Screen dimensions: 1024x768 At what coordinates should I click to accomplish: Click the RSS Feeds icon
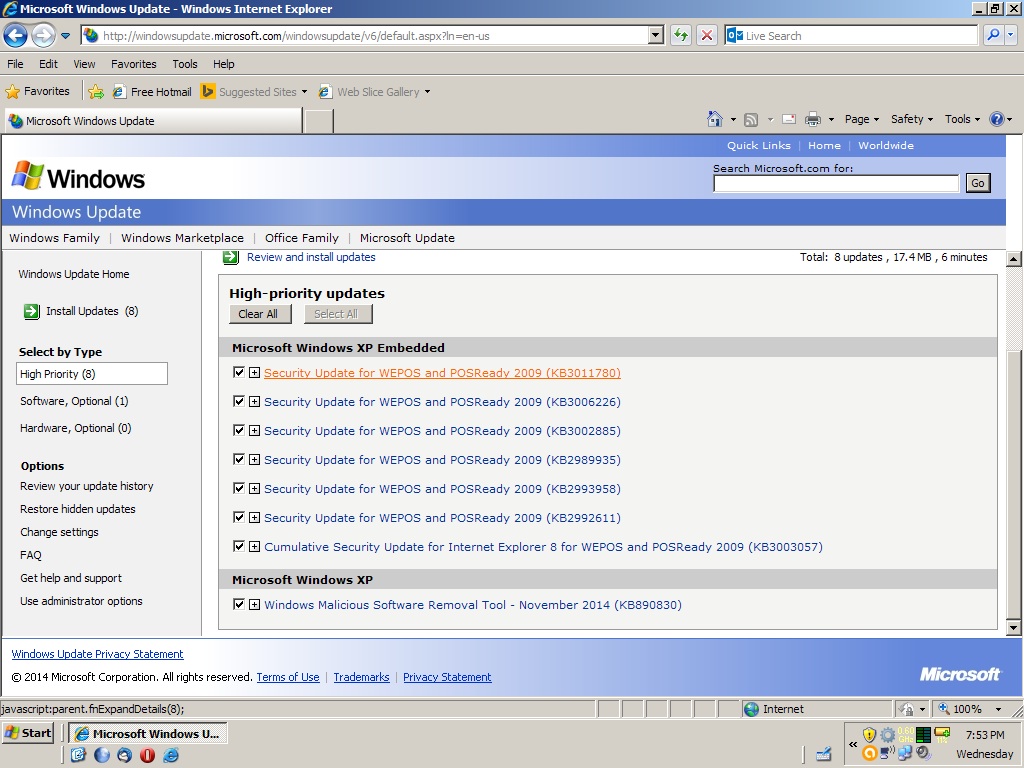[x=751, y=120]
